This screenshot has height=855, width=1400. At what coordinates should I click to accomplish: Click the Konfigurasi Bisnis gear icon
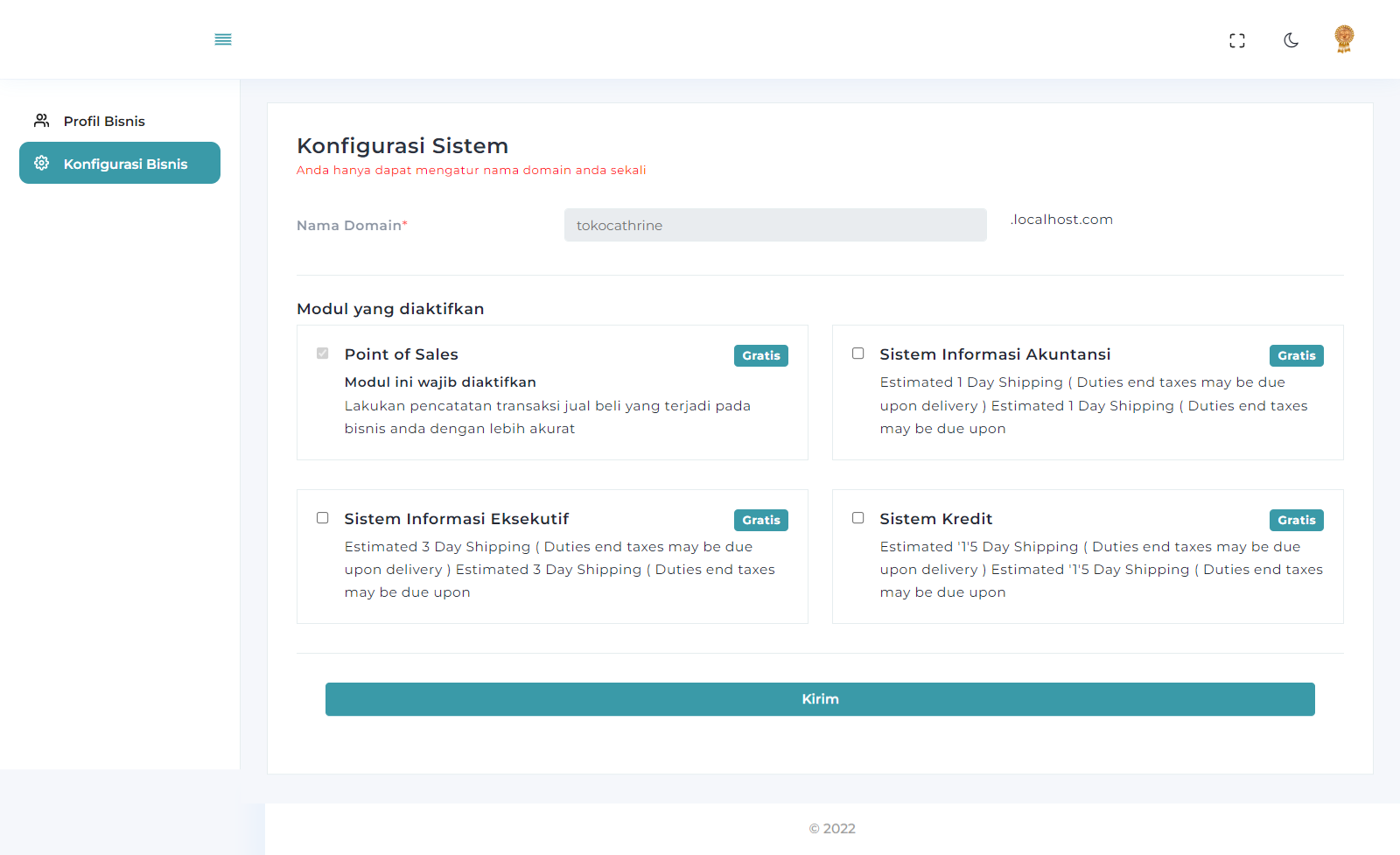pyautogui.click(x=41, y=164)
